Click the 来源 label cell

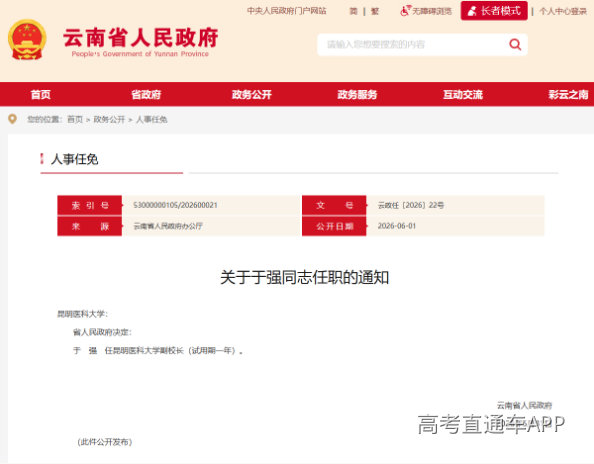tap(90, 226)
